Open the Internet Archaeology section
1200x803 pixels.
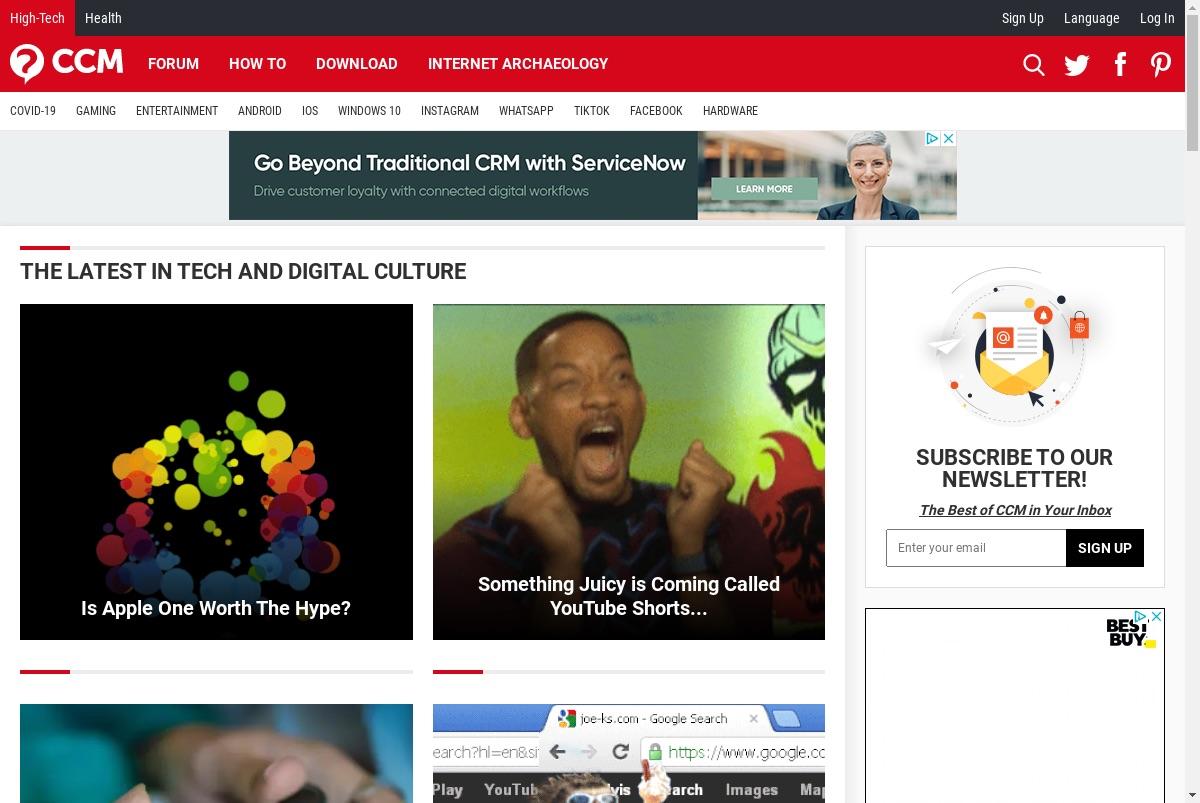coord(518,64)
